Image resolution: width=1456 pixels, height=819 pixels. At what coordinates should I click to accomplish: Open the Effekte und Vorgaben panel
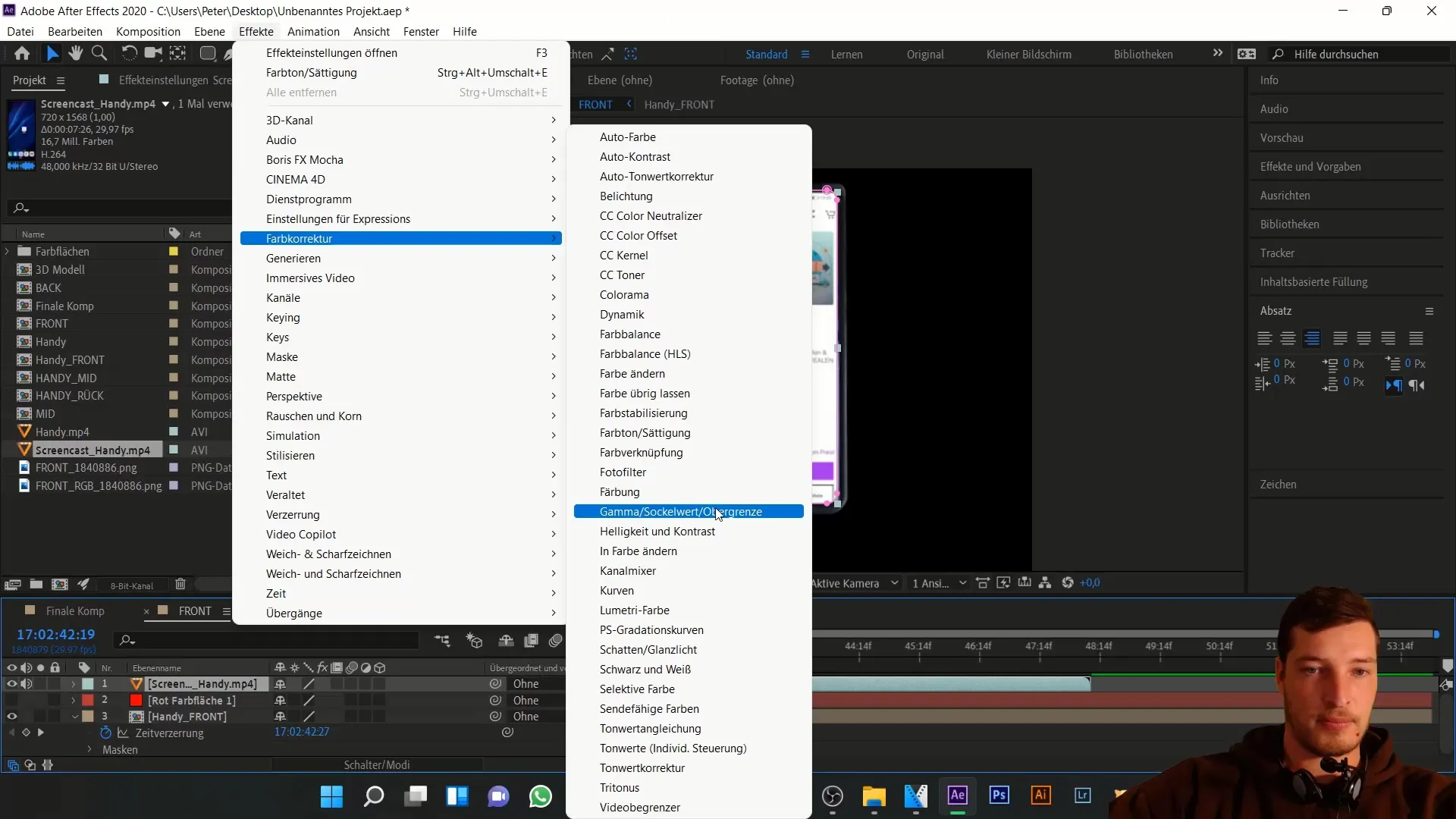[1310, 166]
